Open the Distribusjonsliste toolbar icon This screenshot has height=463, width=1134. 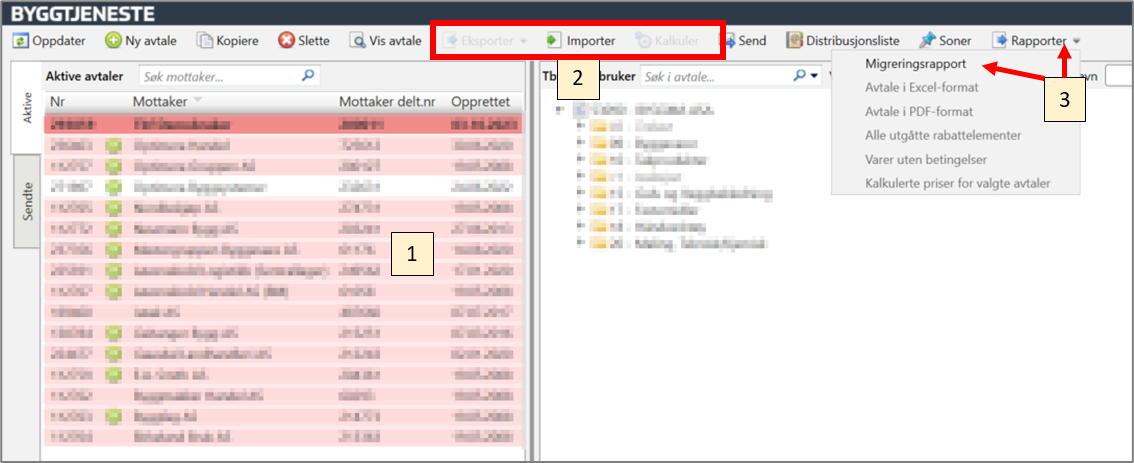point(795,41)
